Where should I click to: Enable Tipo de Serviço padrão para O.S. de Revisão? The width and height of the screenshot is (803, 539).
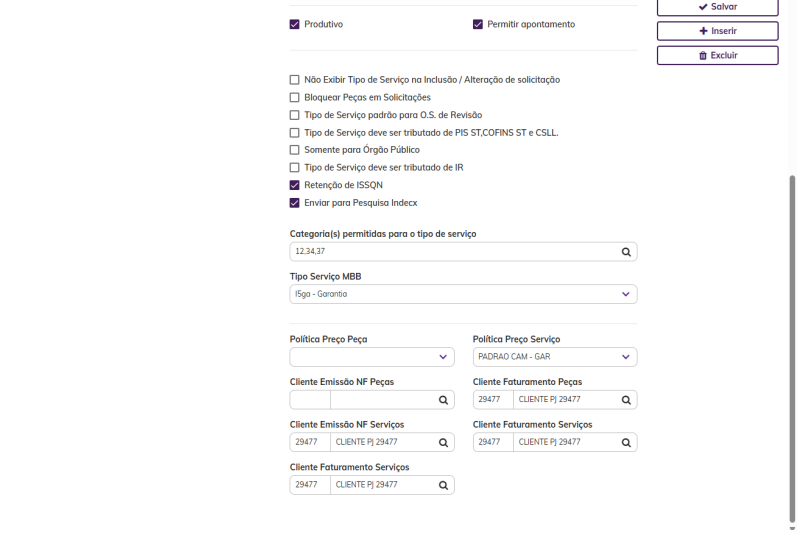click(x=295, y=115)
